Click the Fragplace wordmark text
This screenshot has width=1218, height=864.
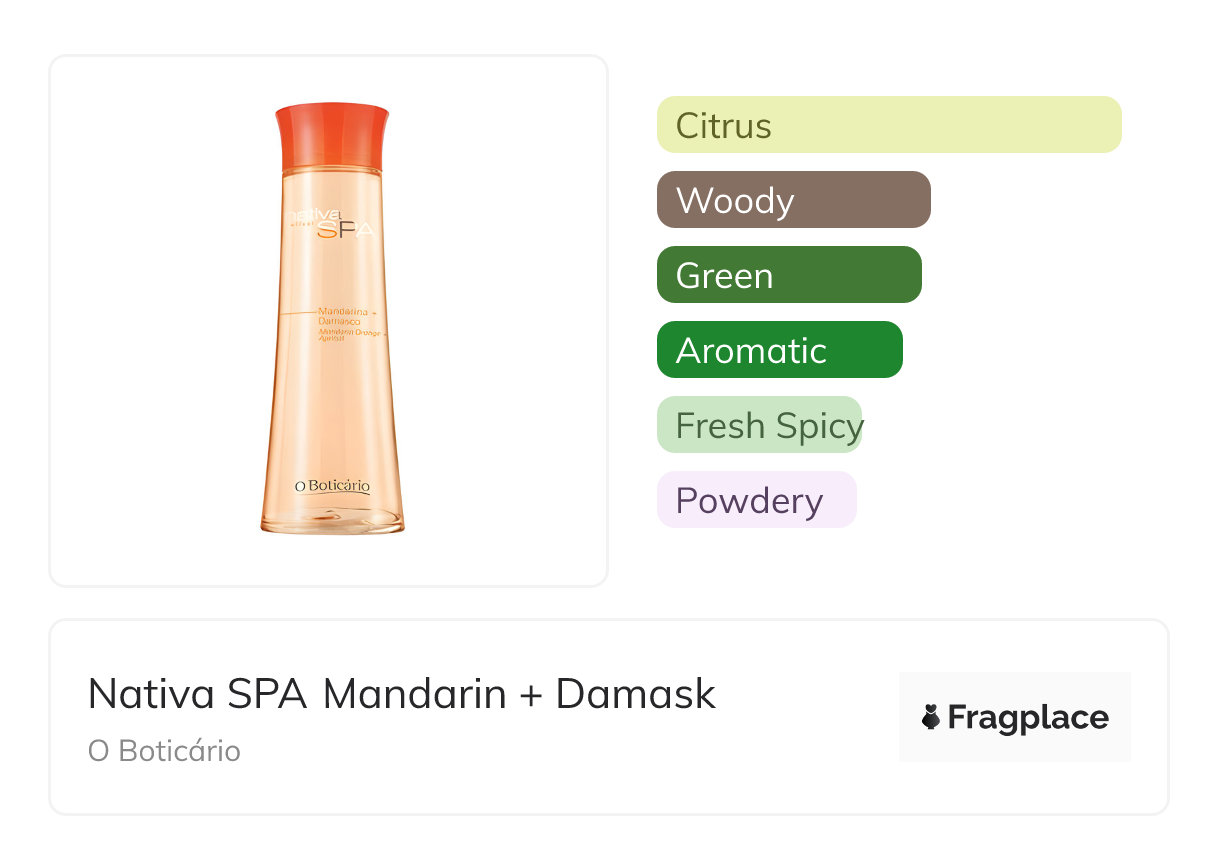pyautogui.click(x=1028, y=717)
